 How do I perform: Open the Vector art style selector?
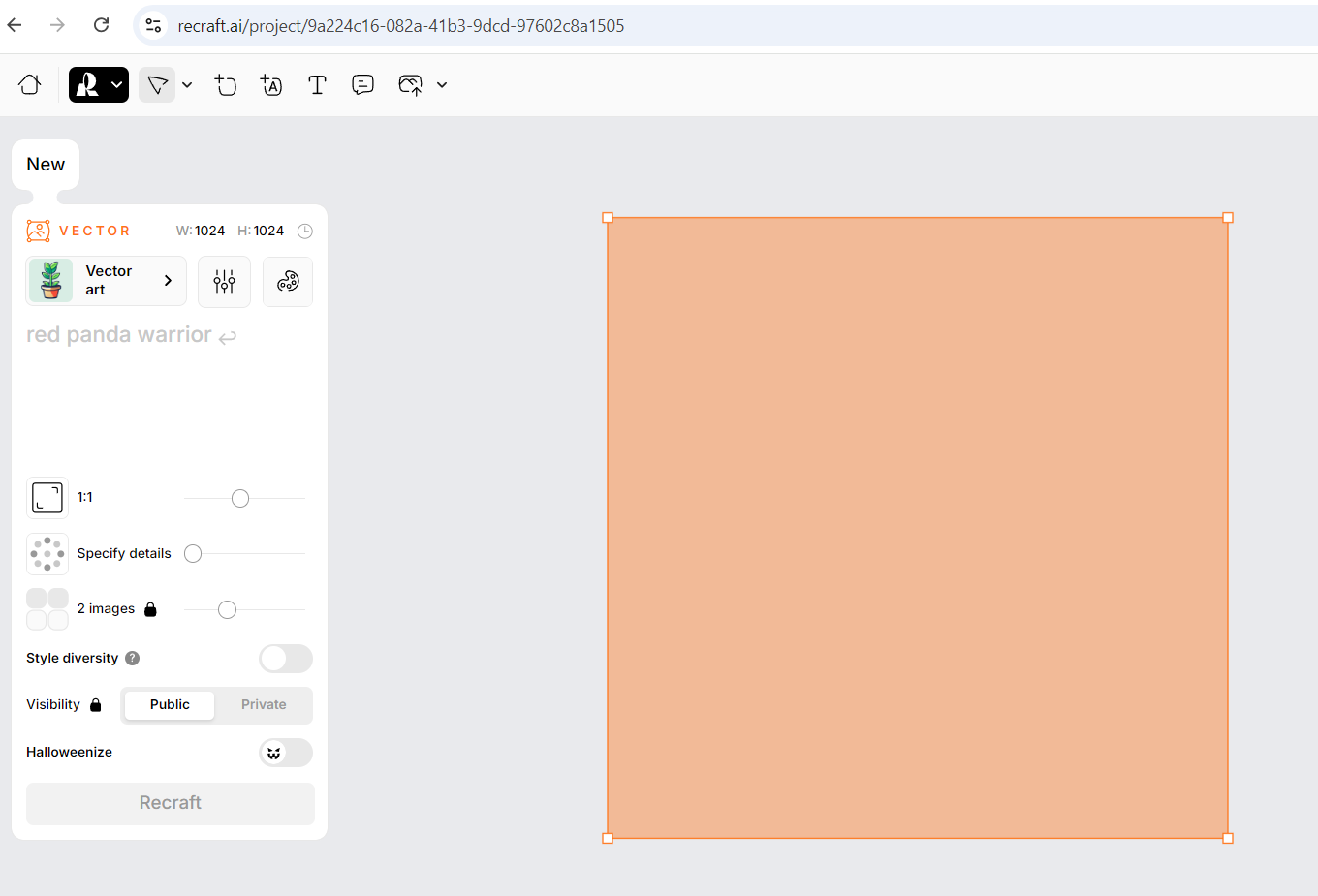(106, 281)
